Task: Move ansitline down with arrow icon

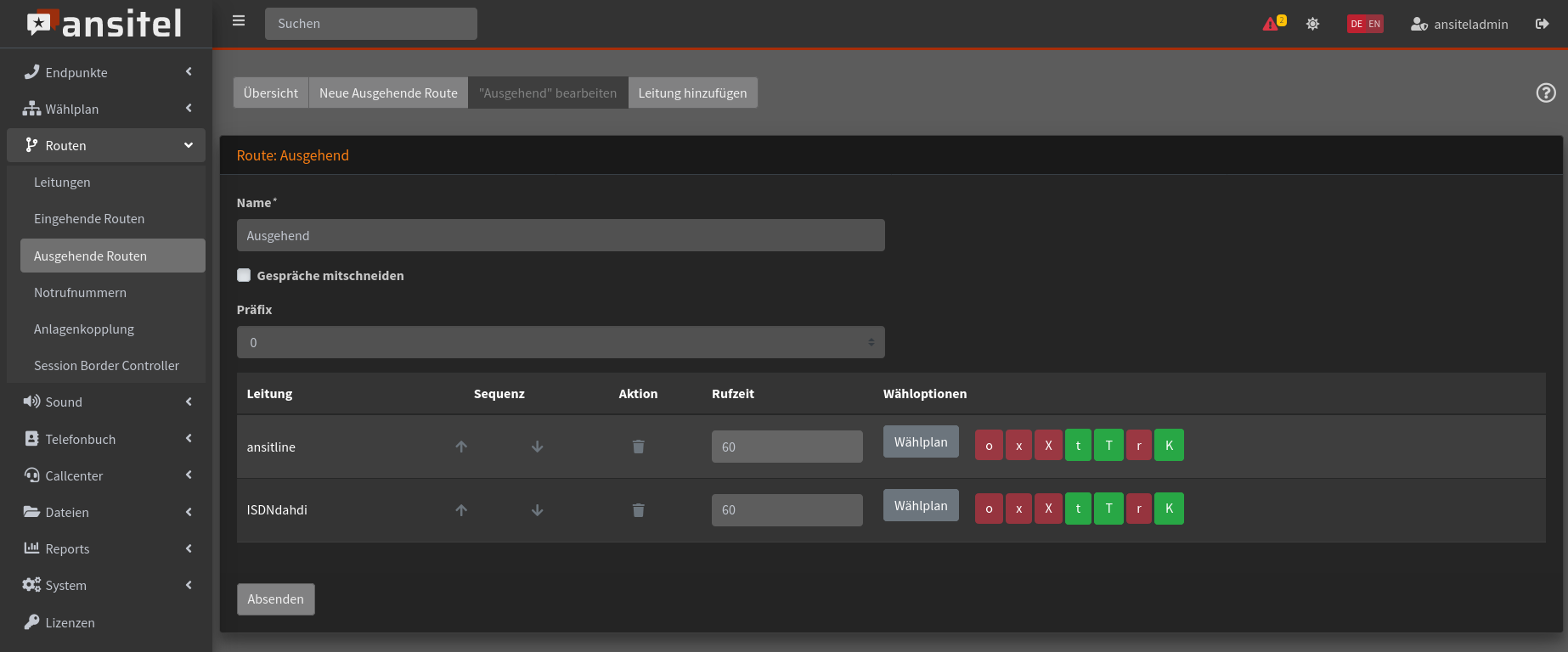Action: click(537, 447)
